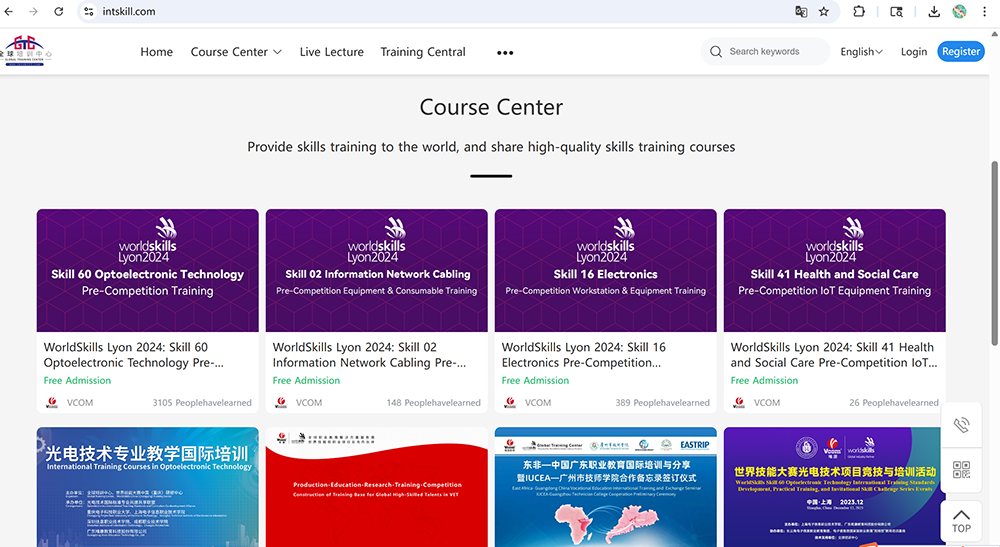Expand the three-dots more navigation menu

click(x=505, y=53)
